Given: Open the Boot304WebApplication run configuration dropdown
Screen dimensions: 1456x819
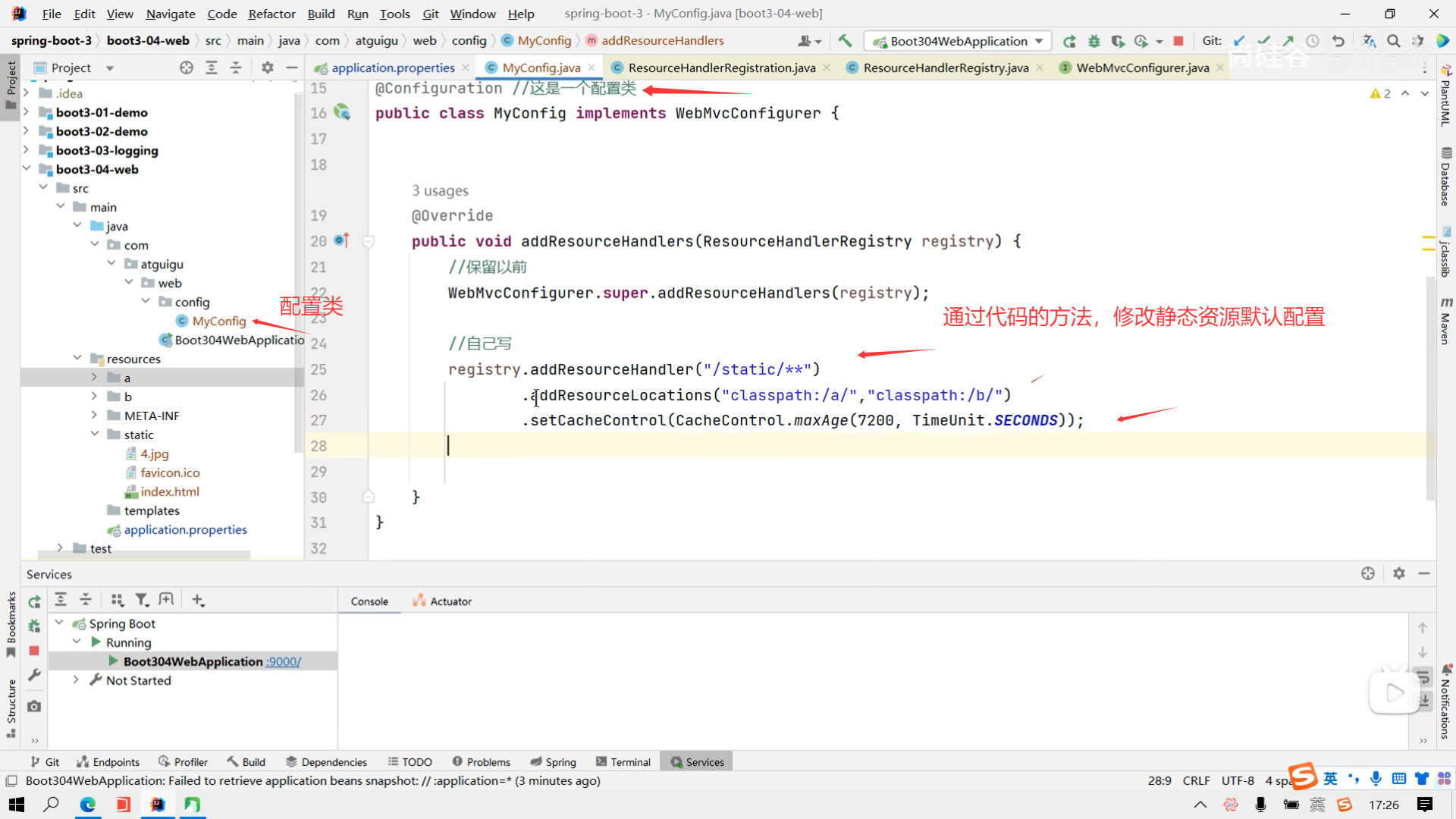Looking at the screenshot, I should point(959,41).
